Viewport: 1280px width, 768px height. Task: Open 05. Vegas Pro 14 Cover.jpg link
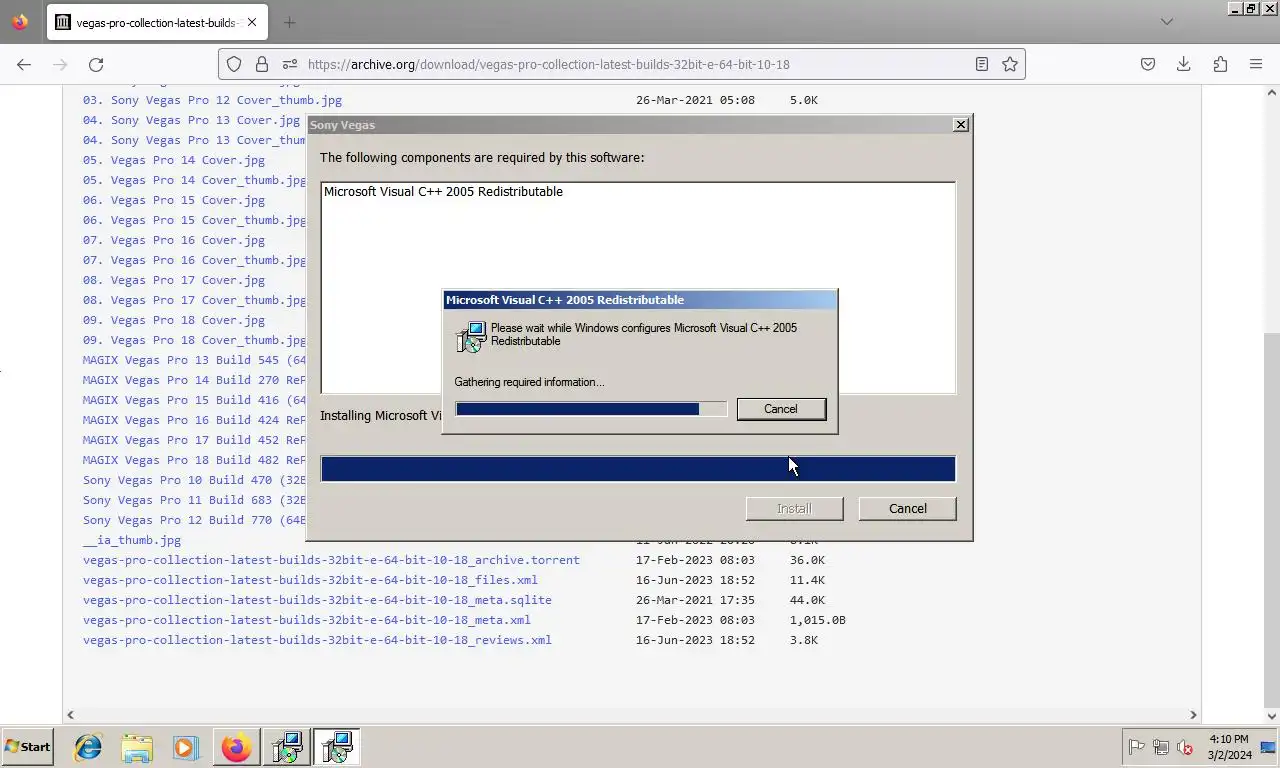[174, 160]
